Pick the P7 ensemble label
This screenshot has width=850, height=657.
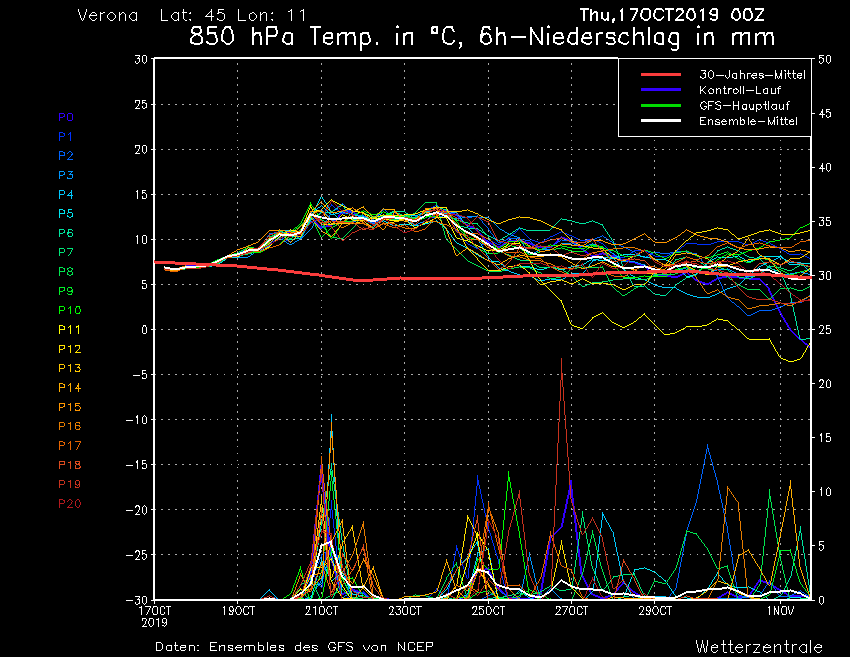pyautogui.click(x=66, y=252)
